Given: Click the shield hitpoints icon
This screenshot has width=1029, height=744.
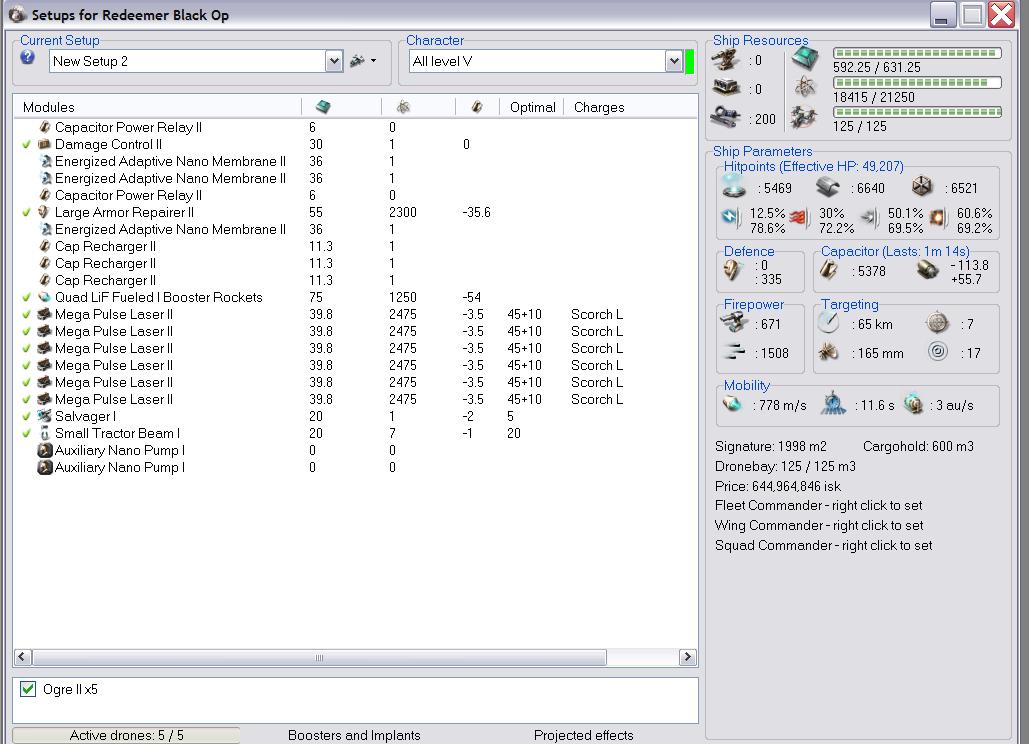Looking at the screenshot, I should point(735,187).
